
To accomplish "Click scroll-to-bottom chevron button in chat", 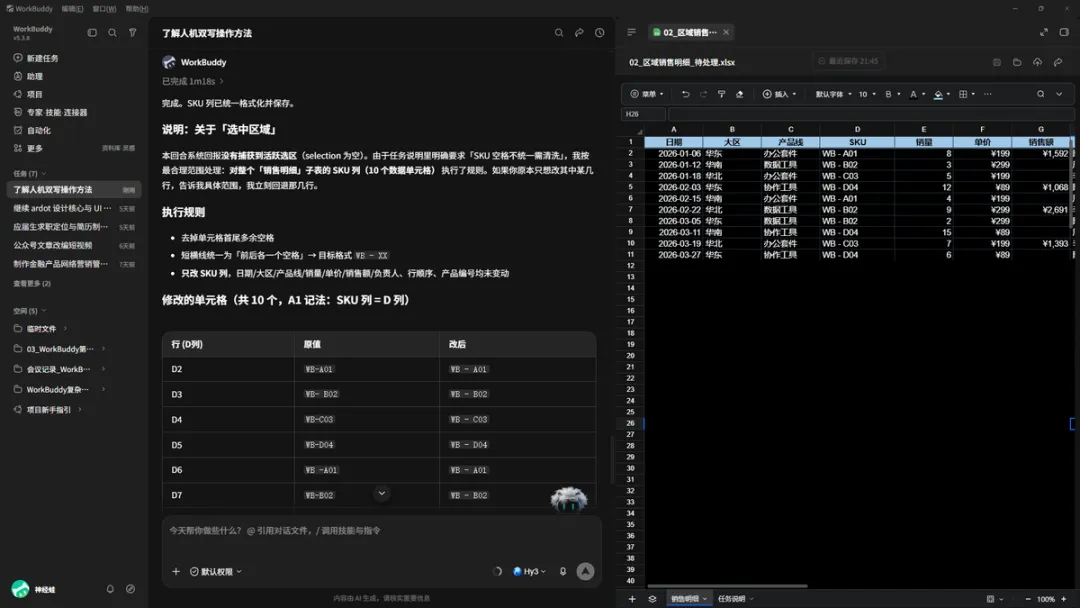I will click(382, 493).
